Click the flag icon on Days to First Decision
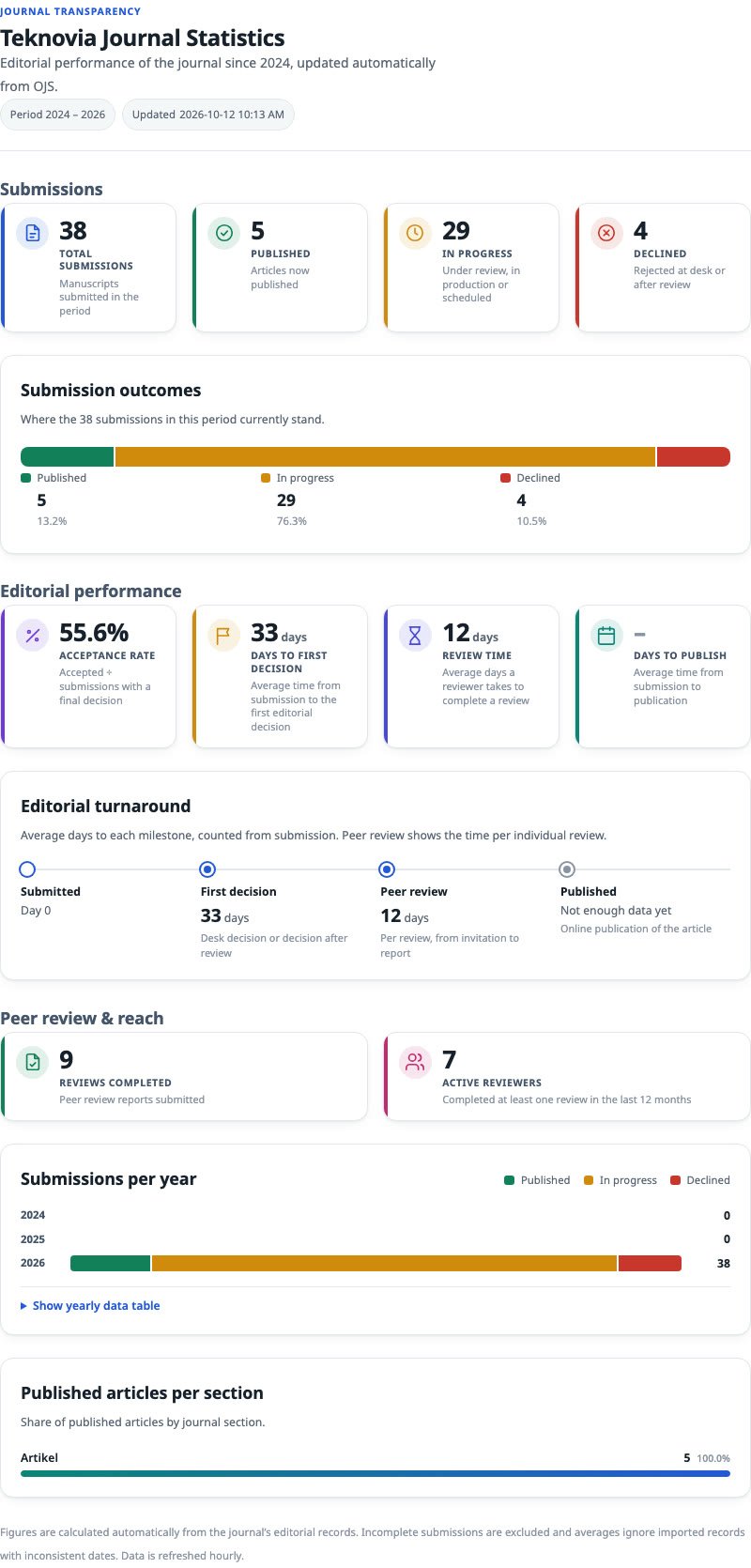 click(224, 636)
